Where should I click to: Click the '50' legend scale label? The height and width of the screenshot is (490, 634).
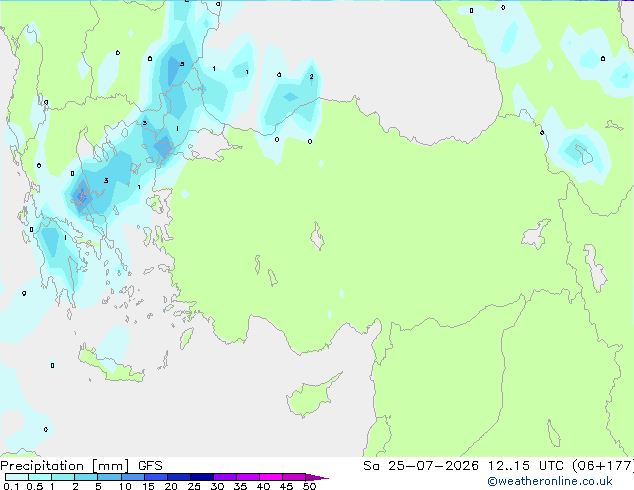click(x=309, y=486)
